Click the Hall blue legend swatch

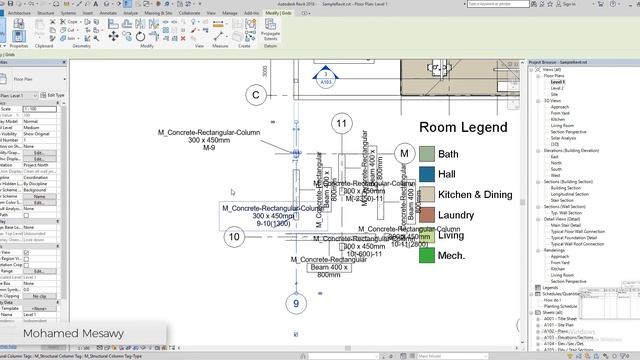click(427, 174)
